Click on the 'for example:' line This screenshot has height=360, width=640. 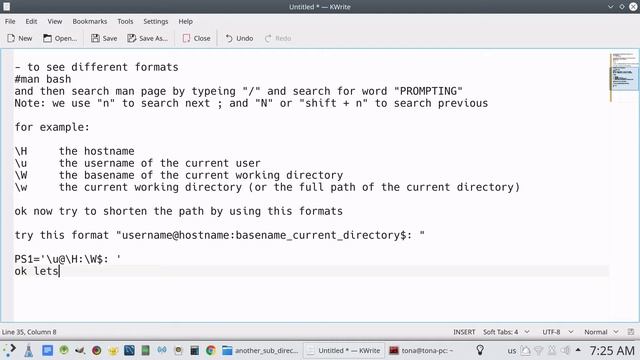click(x=52, y=127)
